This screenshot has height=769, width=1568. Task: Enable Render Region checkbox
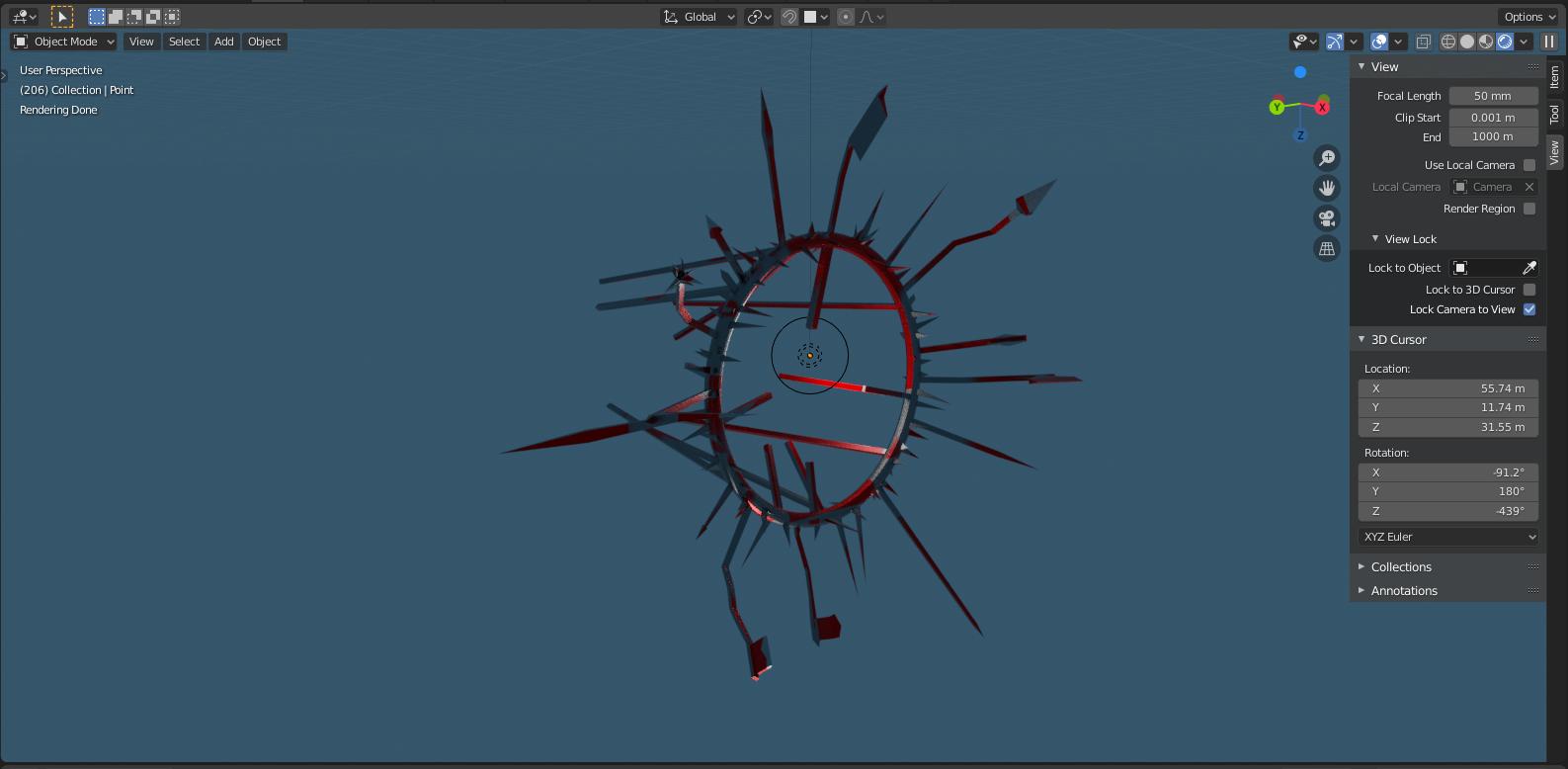(x=1529, y=209)
